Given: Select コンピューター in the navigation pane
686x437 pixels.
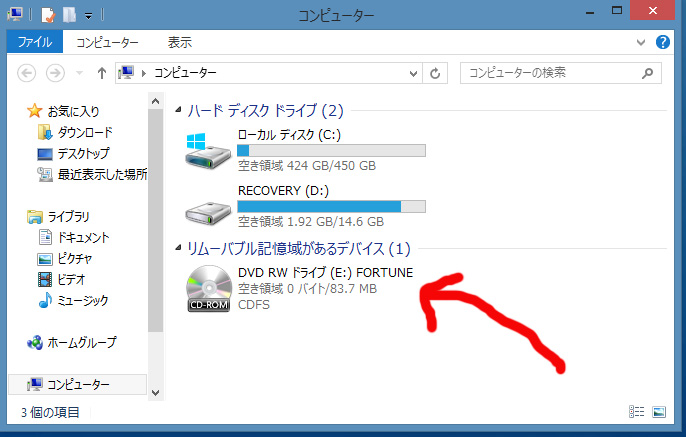Looking at the screenshot, I should click(x=78, y=384).
